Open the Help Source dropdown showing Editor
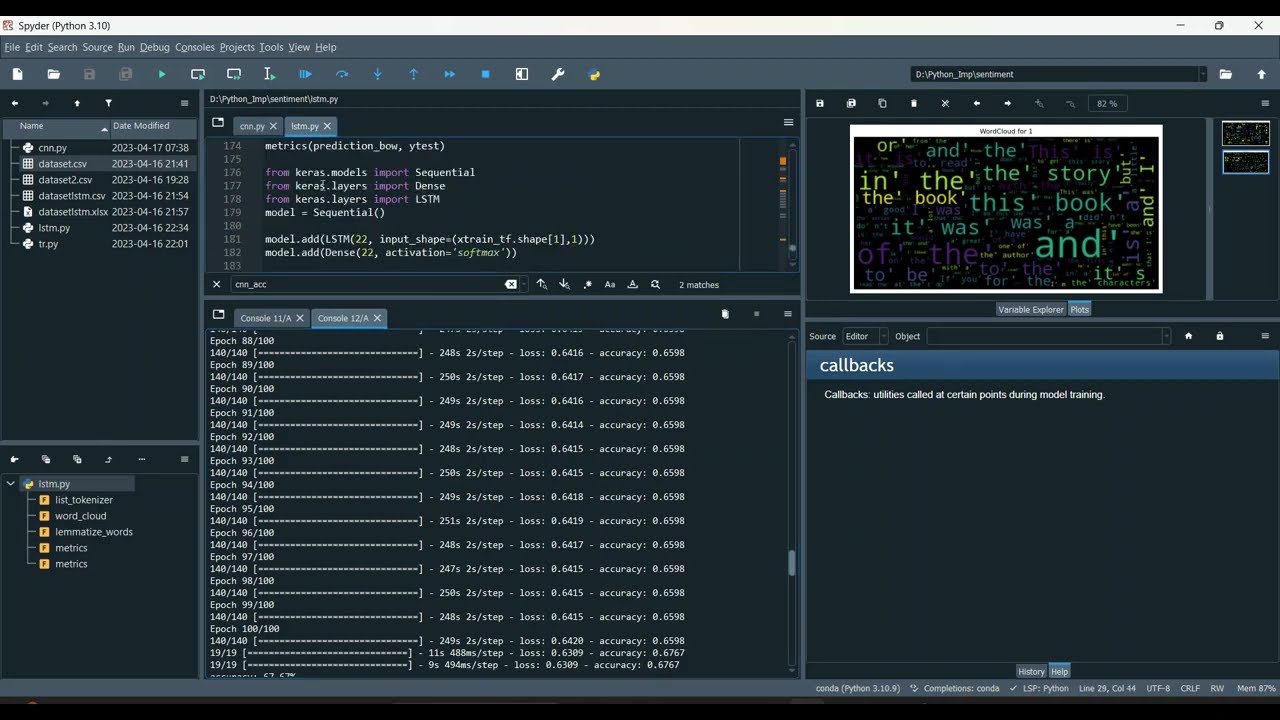 (866, 336)
